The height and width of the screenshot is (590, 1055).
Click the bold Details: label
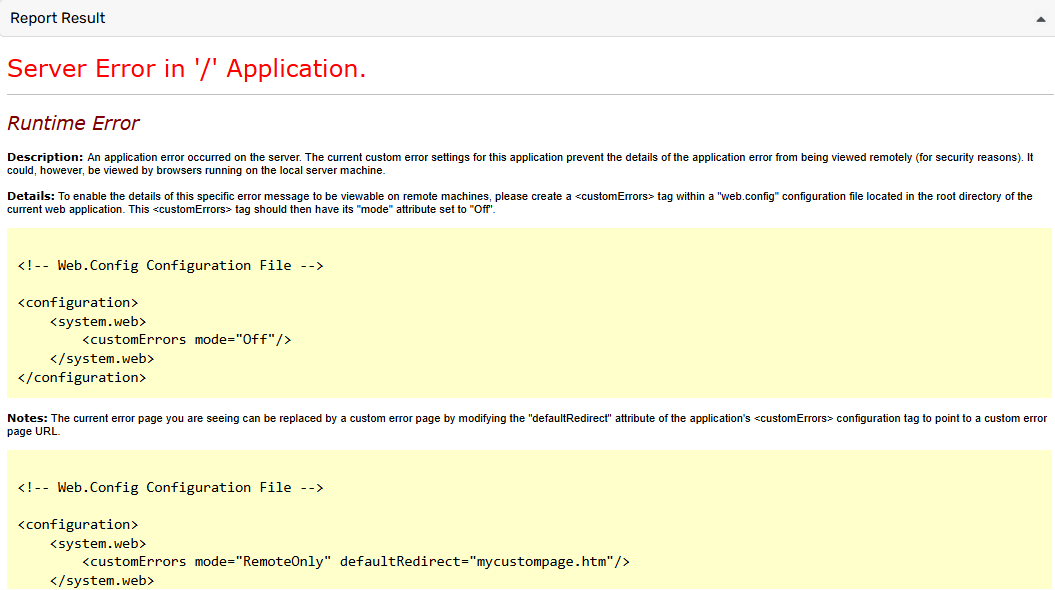click(31, 197)
